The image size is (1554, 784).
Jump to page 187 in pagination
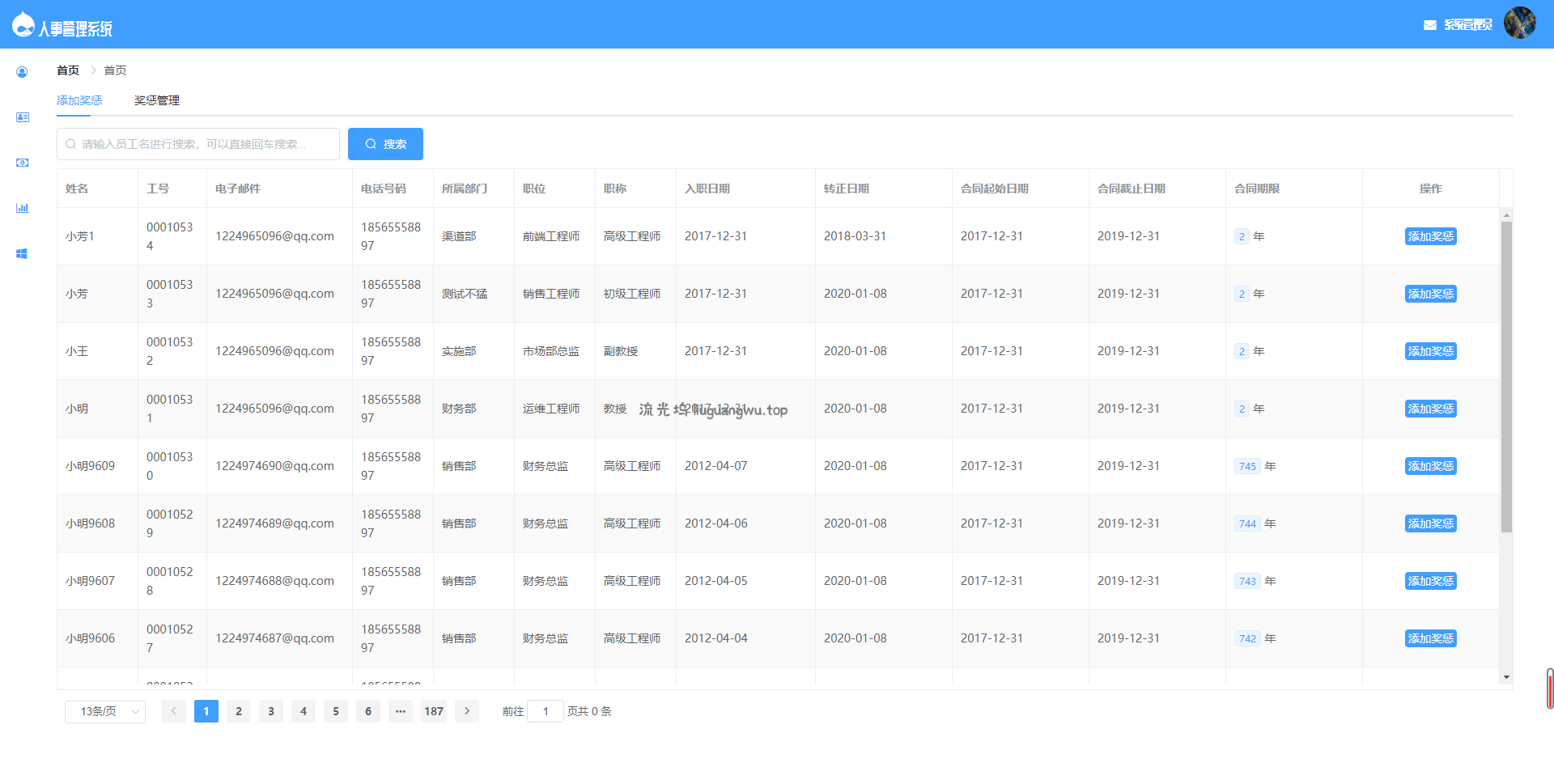(433, 711)
